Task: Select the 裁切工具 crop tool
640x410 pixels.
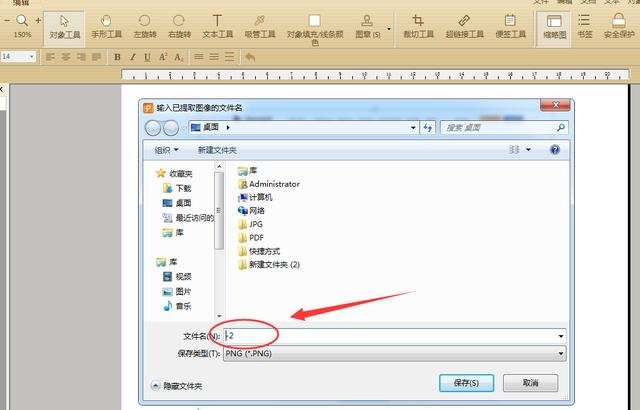Action: (x=418, y=28)
